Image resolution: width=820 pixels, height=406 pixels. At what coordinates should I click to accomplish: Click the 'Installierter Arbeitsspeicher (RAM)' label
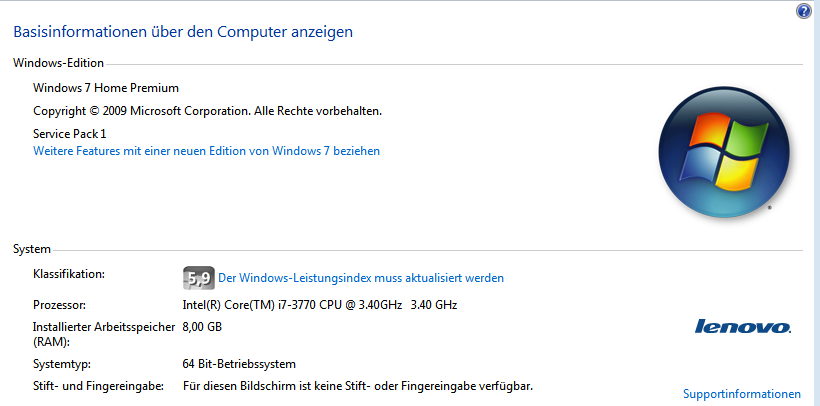click(x=104, y=334)
